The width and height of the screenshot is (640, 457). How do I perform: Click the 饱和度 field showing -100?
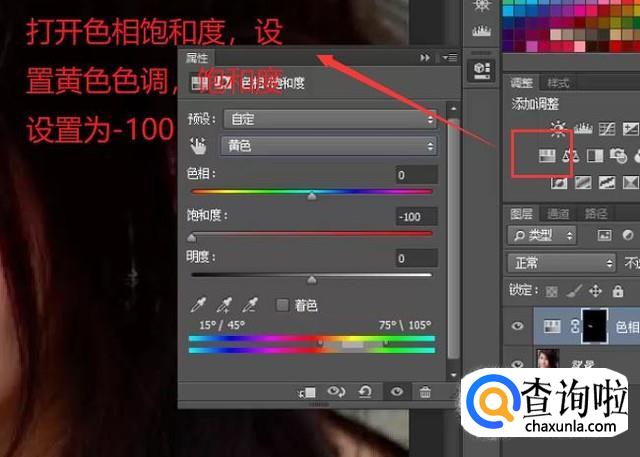coord(417,216)
